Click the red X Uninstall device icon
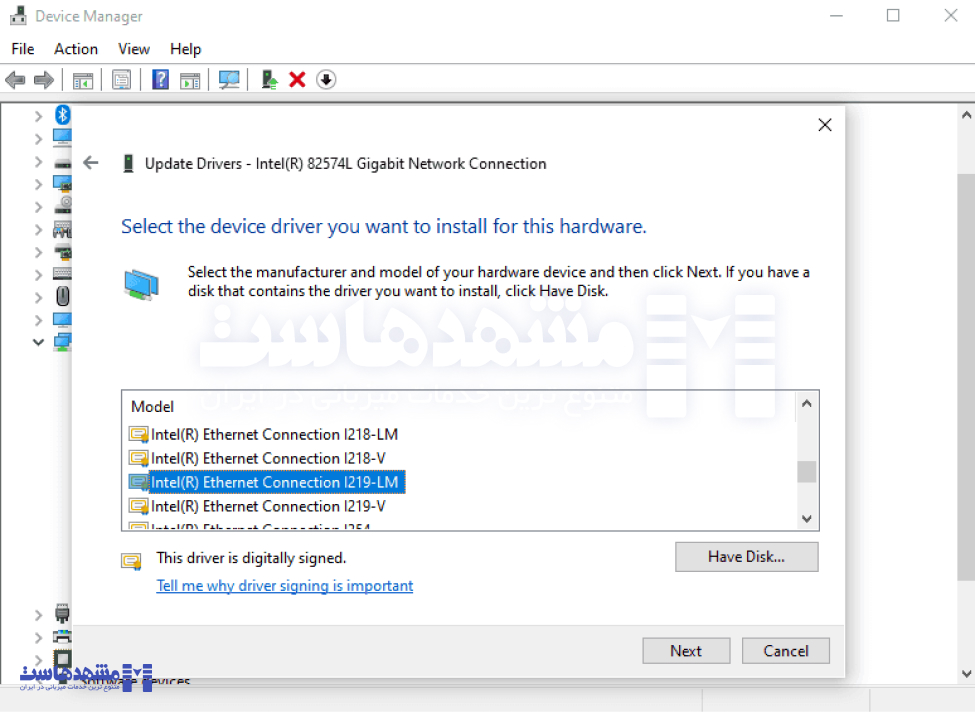 [x=297, y=80]
